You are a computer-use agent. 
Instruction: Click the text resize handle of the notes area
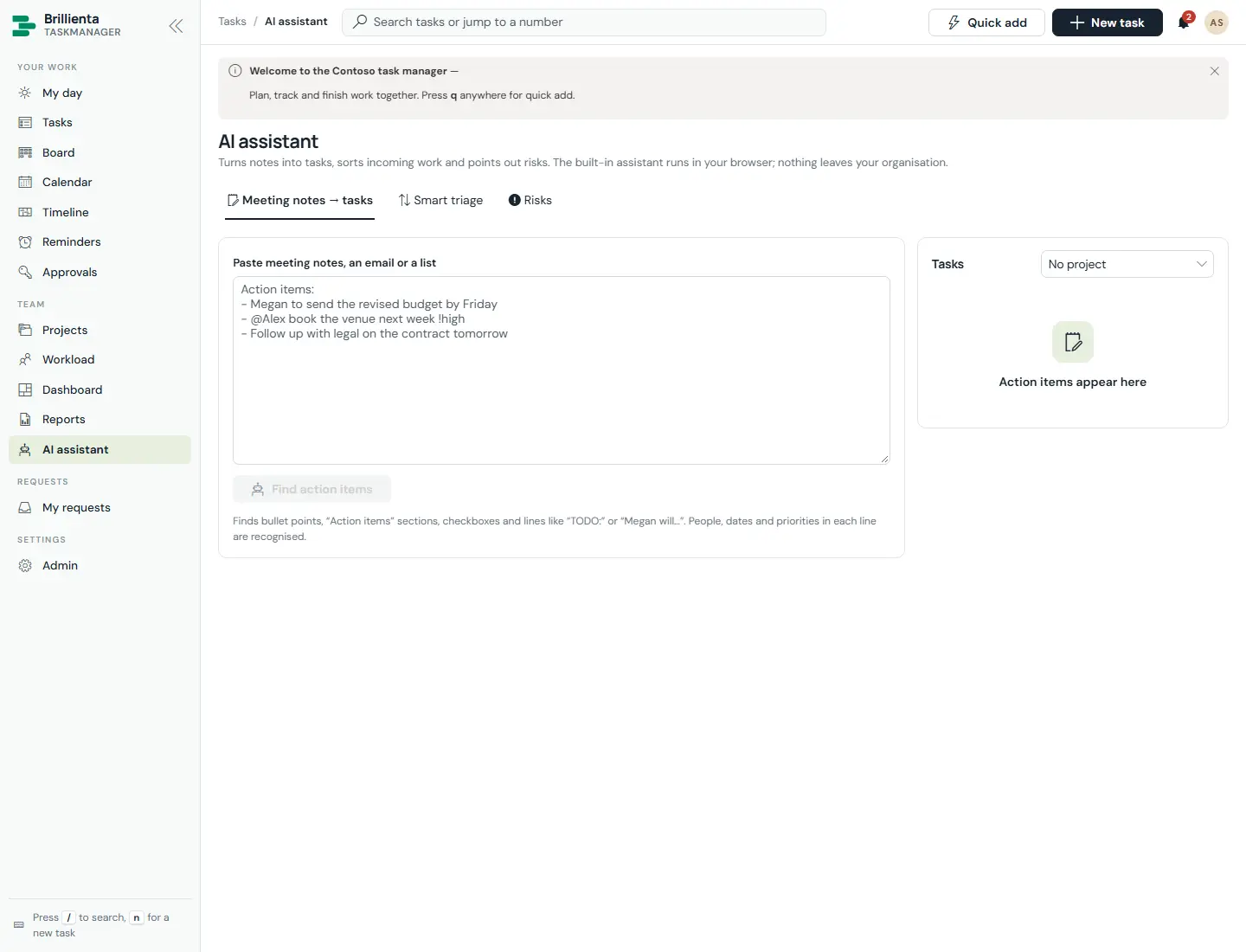(884, 459)
